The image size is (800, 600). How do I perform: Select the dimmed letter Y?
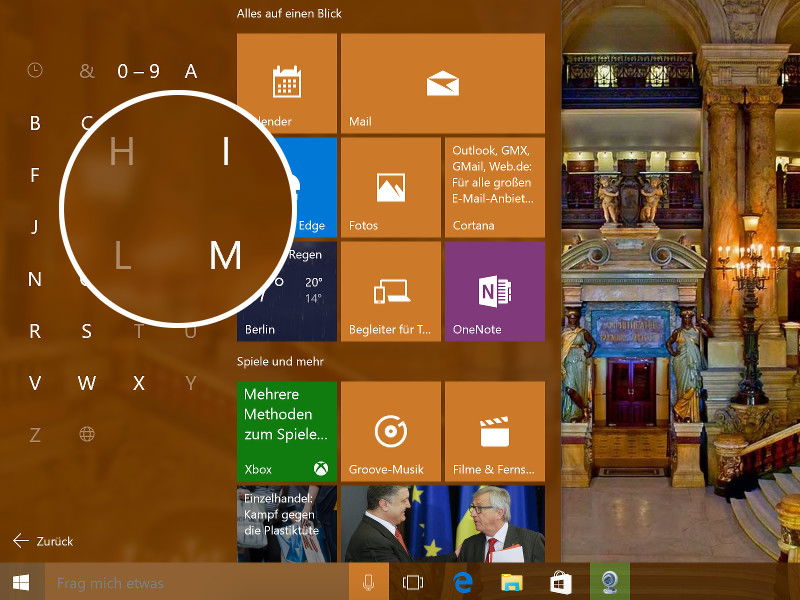coord(191,383)
